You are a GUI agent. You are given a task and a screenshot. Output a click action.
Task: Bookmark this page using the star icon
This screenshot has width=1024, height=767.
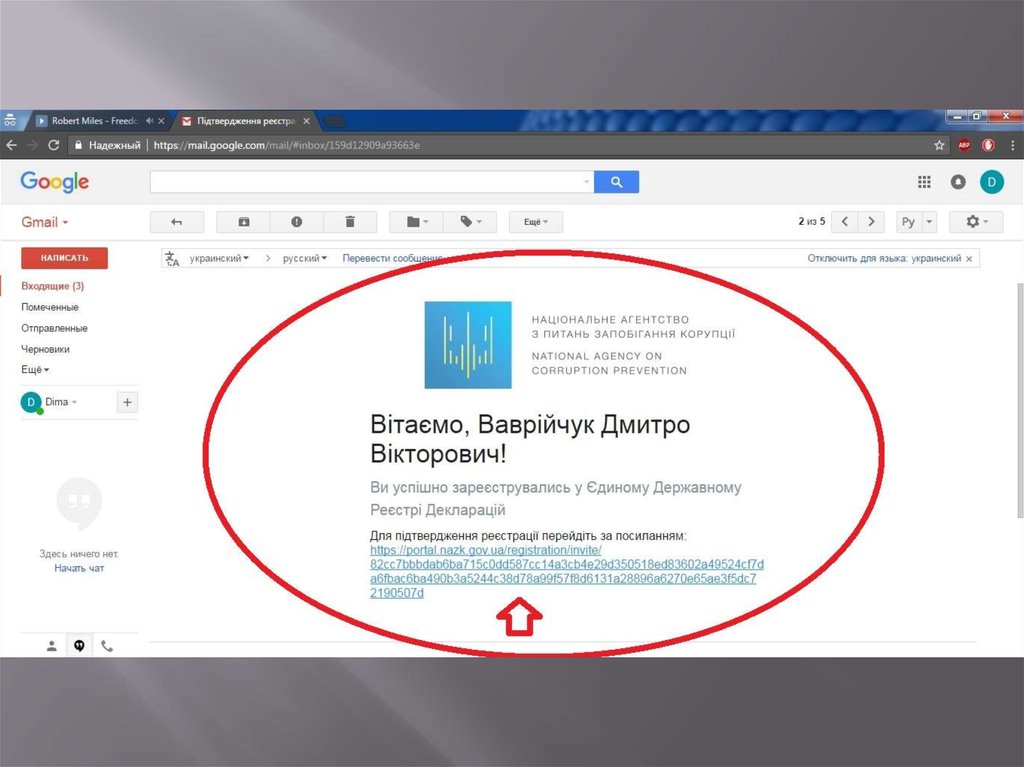939,145
